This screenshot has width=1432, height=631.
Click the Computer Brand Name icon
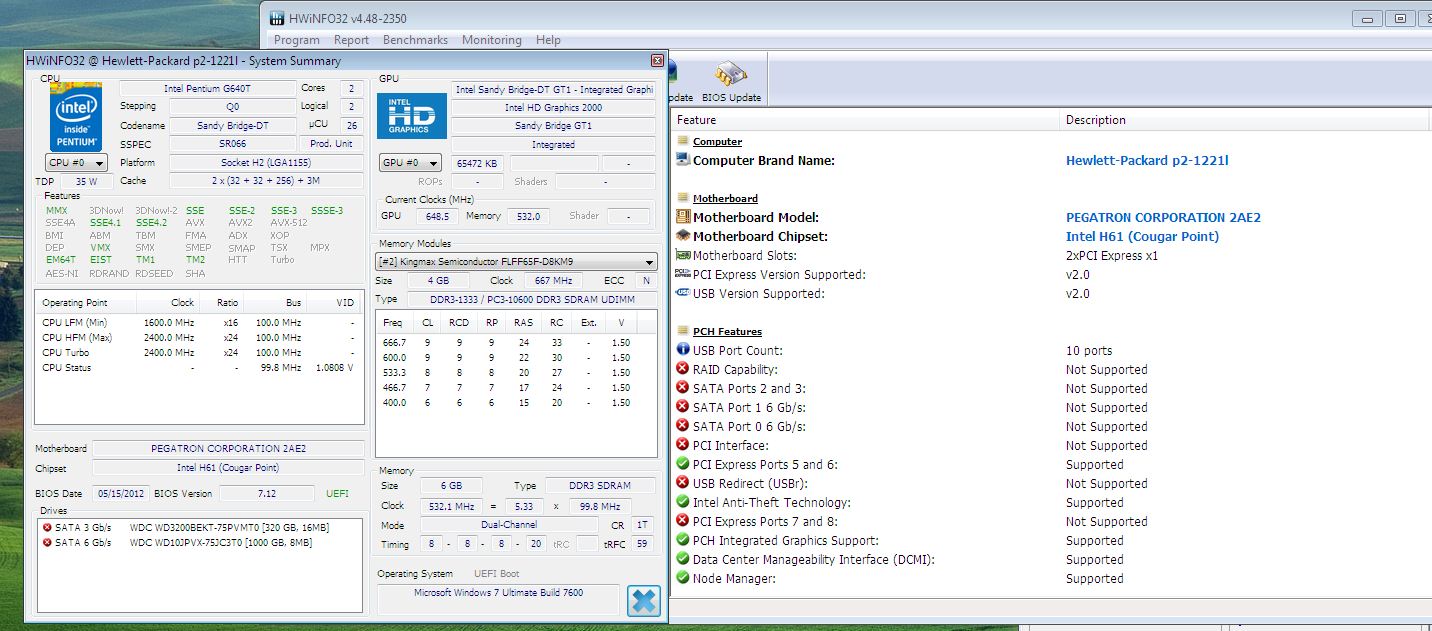point(683,160)
